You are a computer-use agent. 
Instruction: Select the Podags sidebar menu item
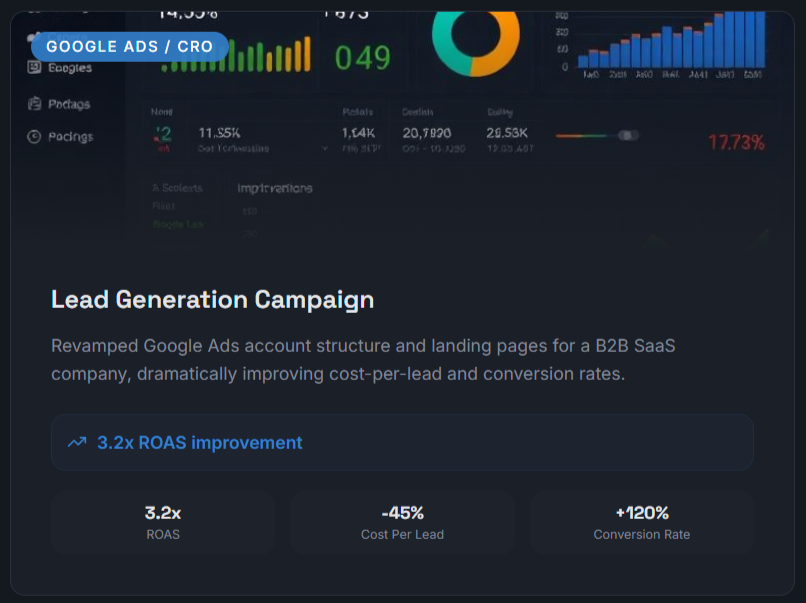click(68, 104)
